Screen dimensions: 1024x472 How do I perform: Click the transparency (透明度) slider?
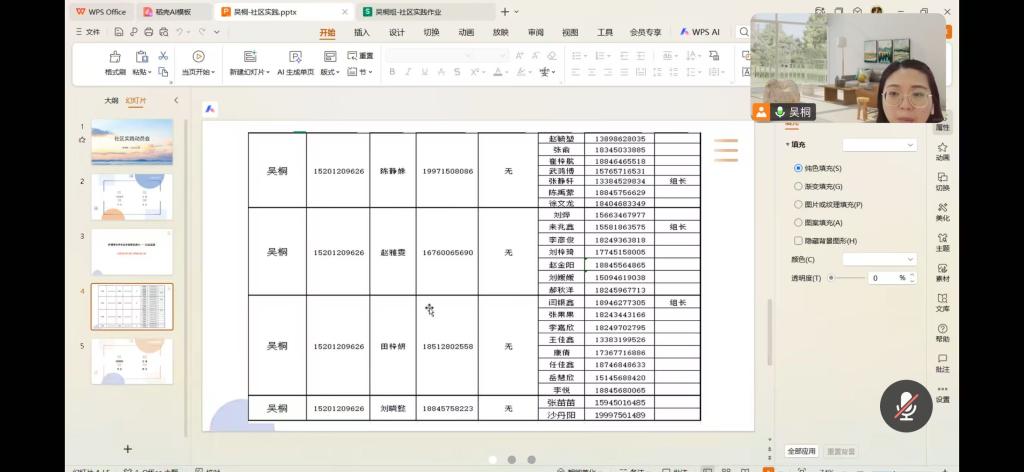click(x=845, y=278)
